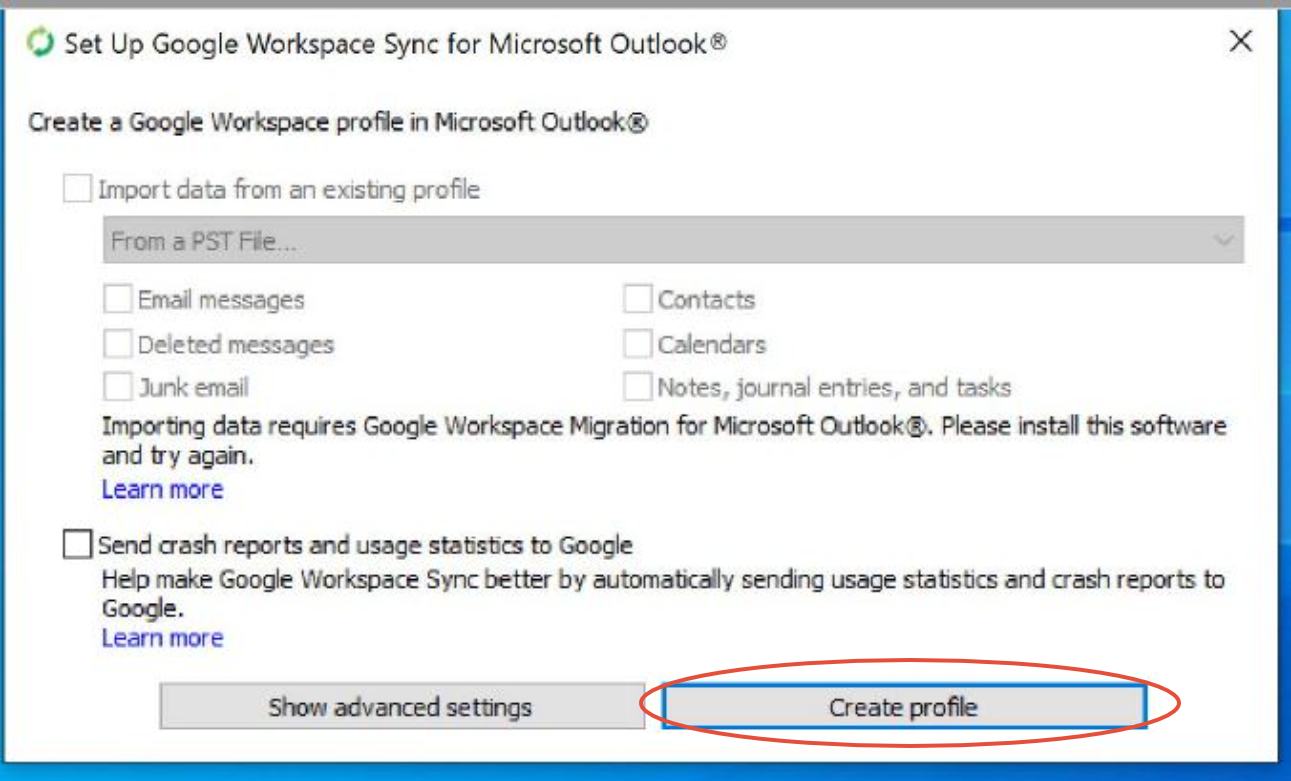Open Learn more link about crash reports
Viewport: 1291px width, 781px height.
(162, 638)
